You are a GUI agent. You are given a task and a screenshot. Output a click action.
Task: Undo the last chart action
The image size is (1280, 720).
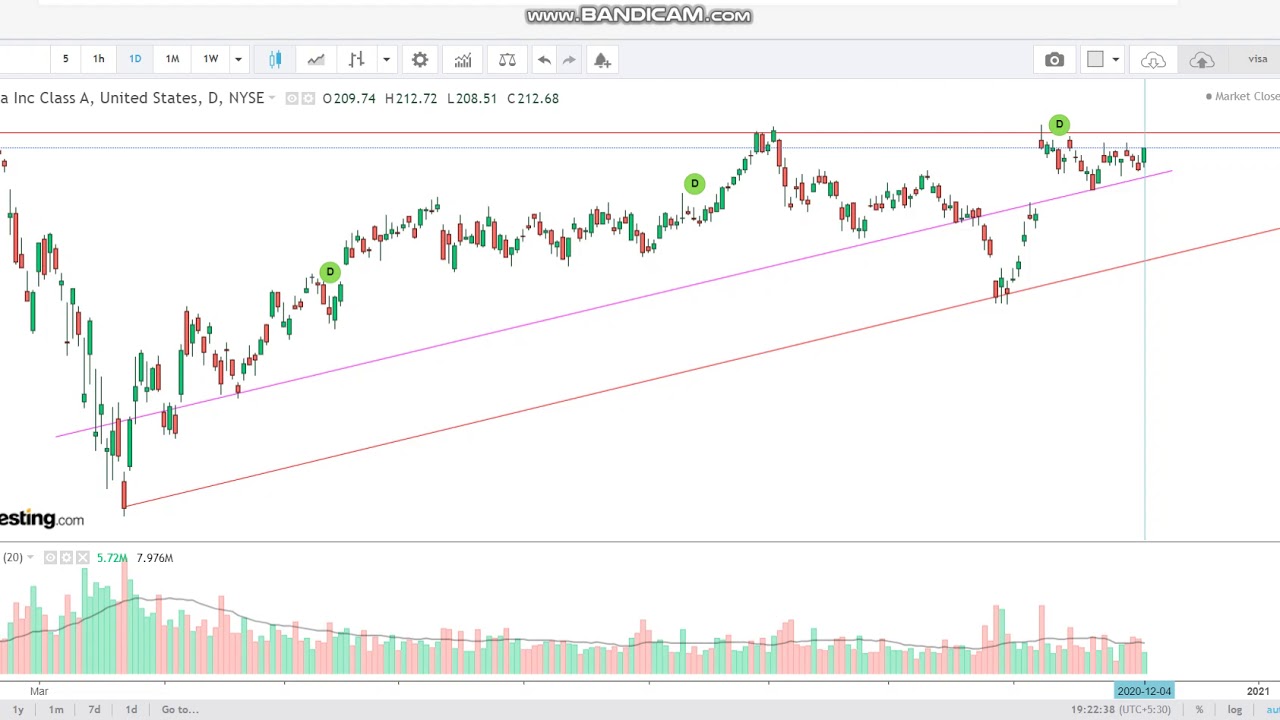click(544, 60)
